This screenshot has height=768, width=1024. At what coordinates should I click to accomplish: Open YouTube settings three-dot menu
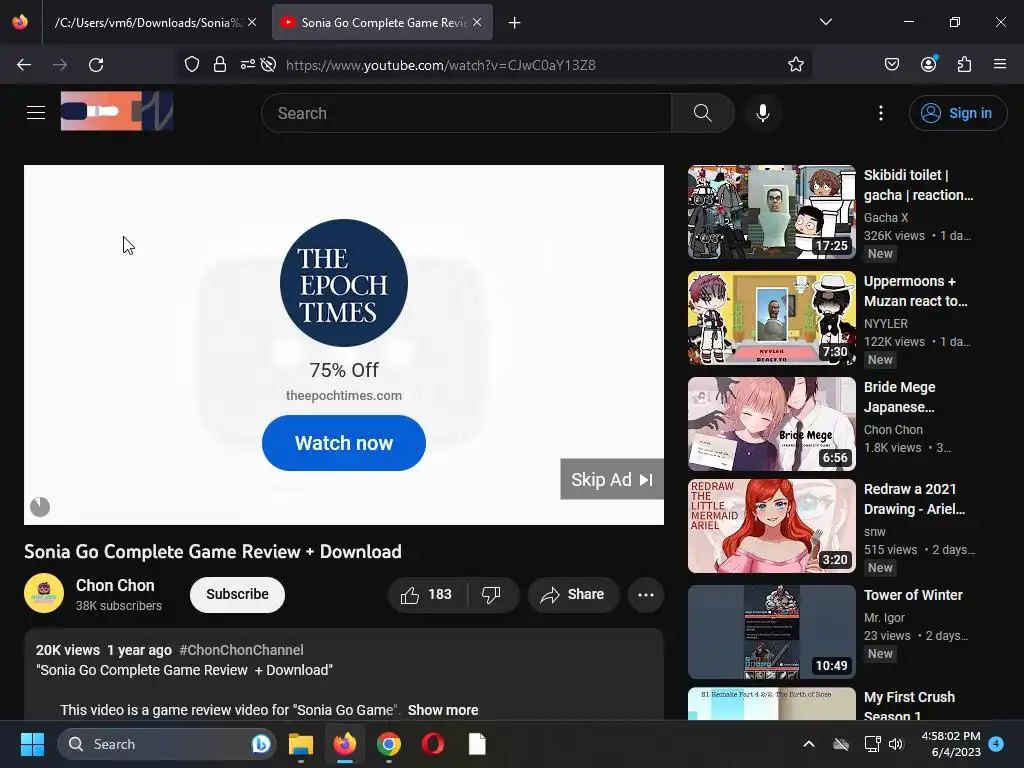tap(881, 113)
